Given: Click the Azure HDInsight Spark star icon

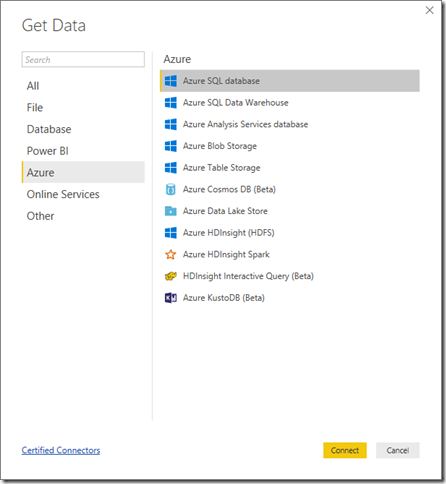Looking at the screenshot, I should (x=171, y=254).
